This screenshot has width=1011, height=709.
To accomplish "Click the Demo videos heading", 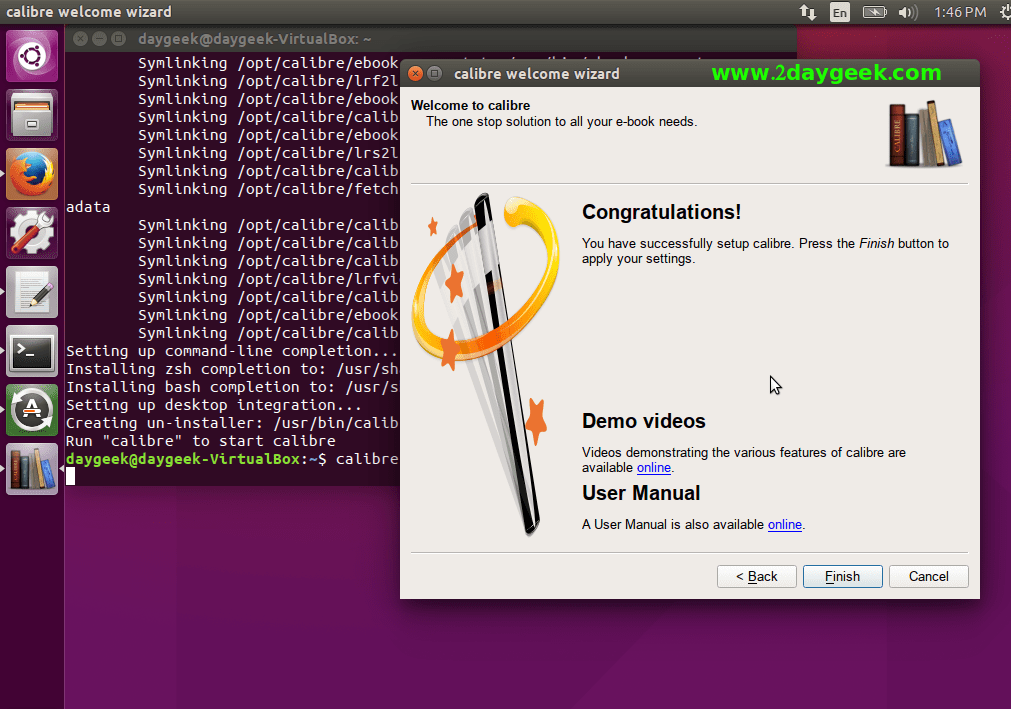I will [643, 421].
